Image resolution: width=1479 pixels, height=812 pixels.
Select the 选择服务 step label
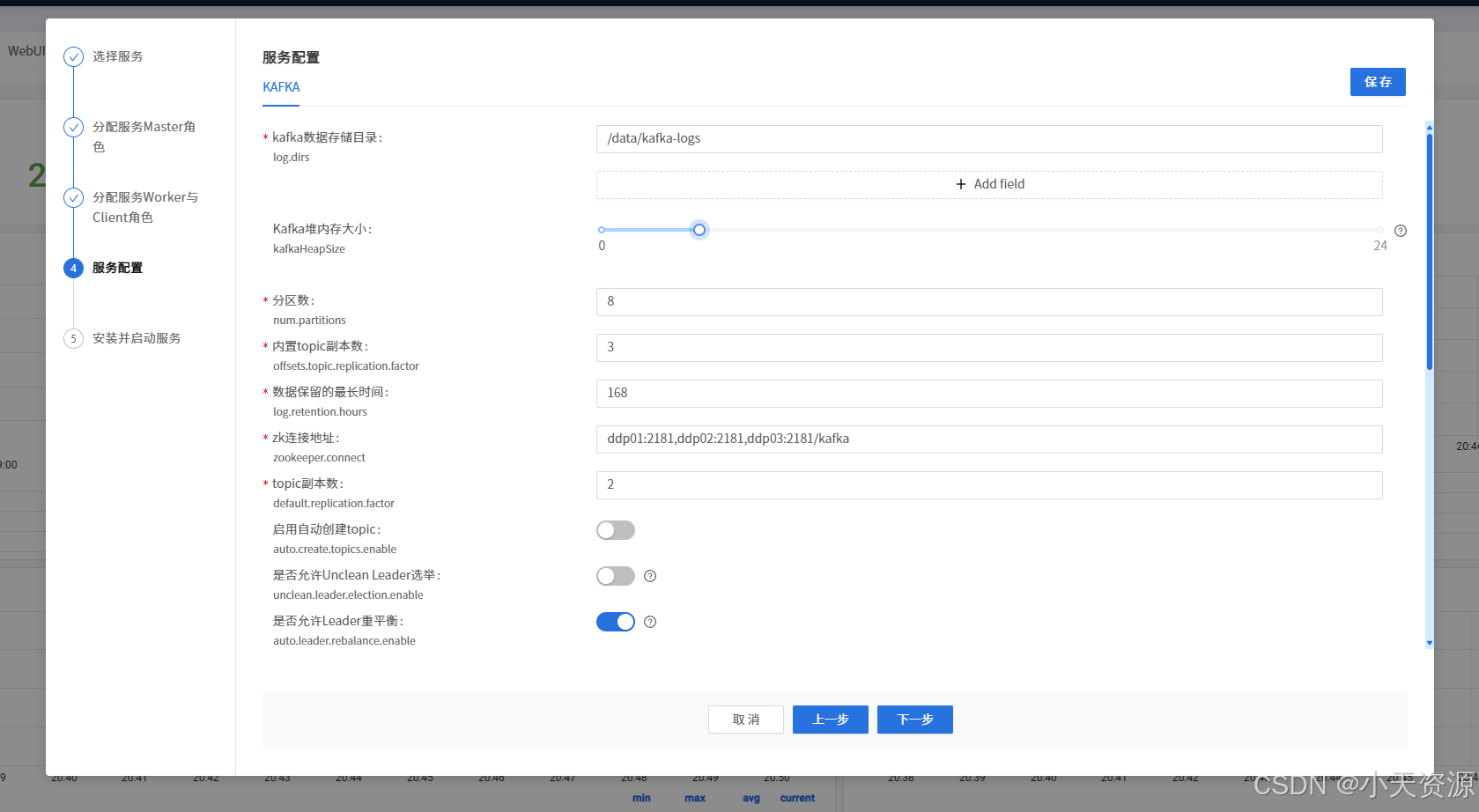118,56
